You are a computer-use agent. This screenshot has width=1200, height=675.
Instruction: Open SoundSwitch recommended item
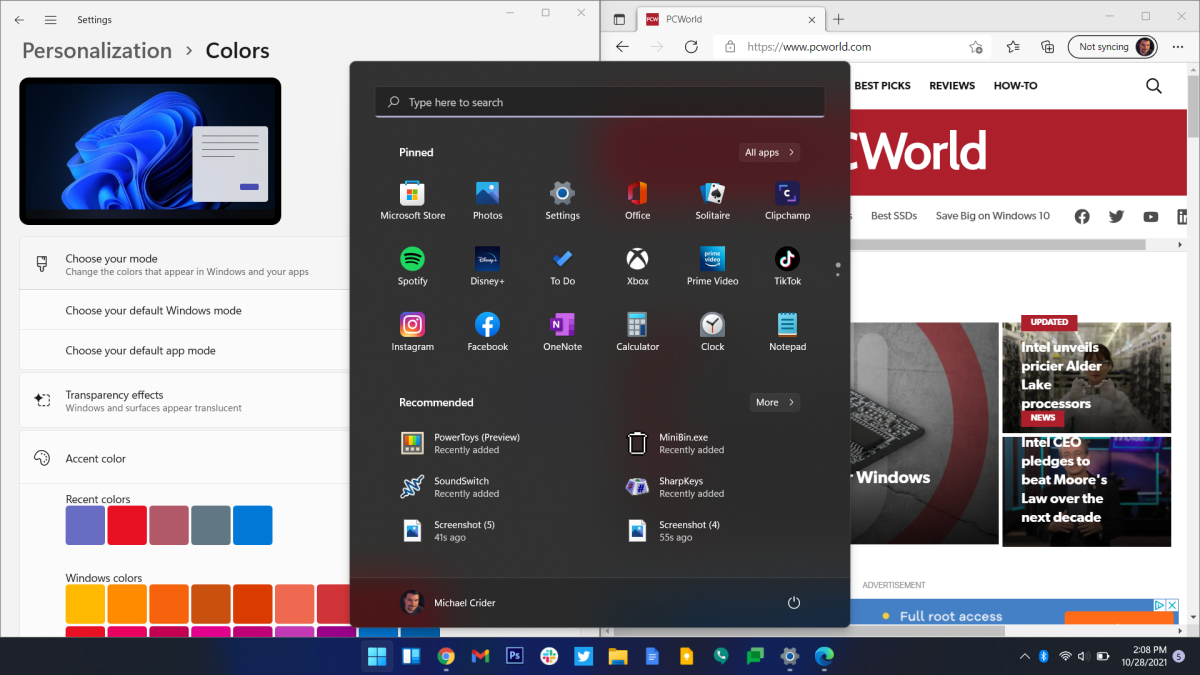pos(450,487)
